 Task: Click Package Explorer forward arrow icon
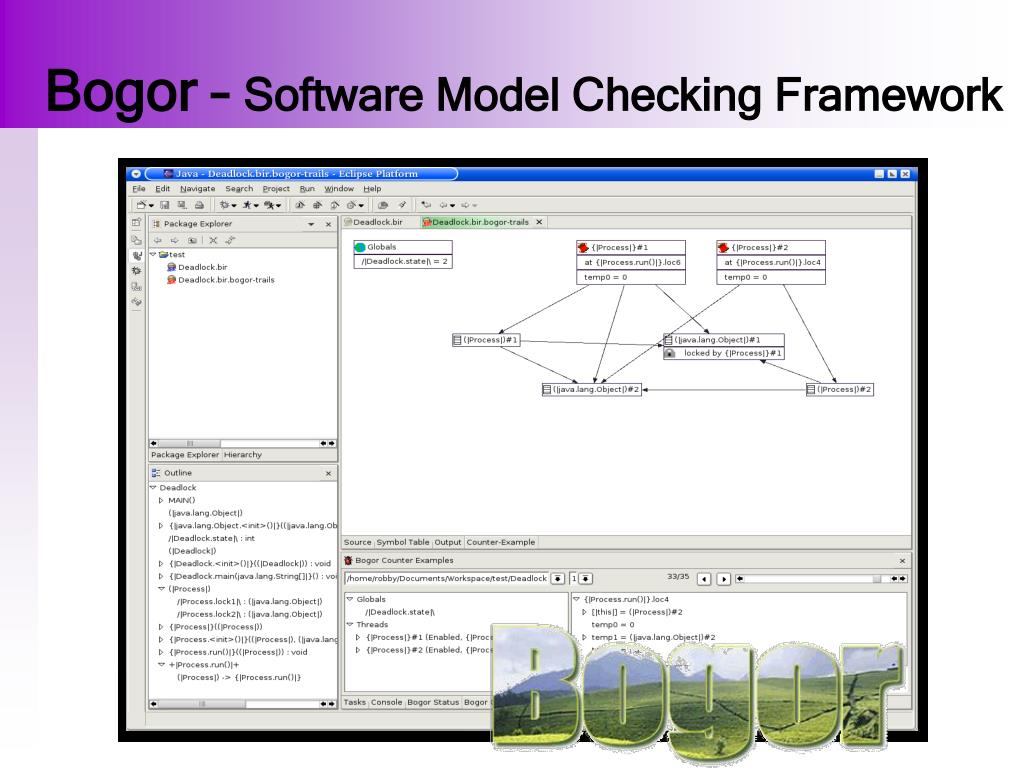click(x=174, y=240)
